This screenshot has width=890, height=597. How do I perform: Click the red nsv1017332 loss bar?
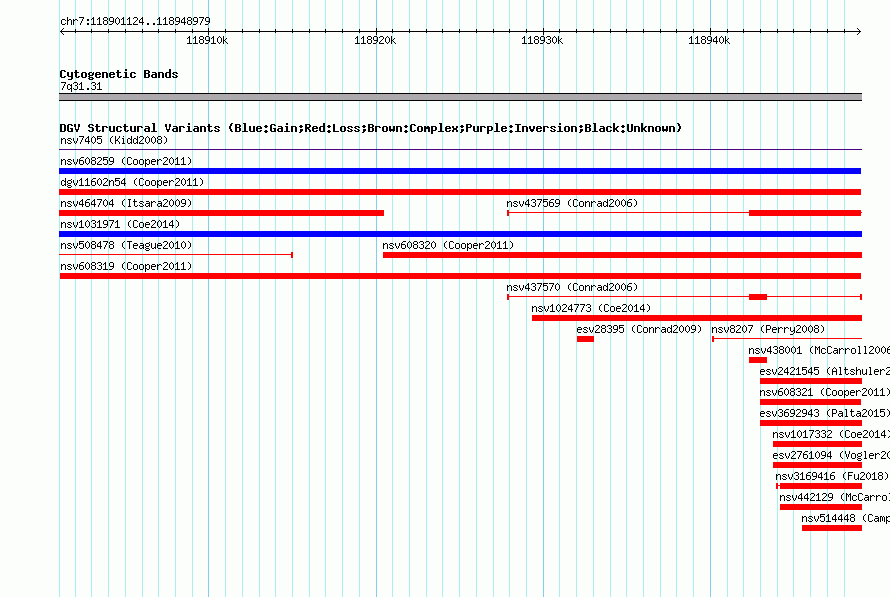[x=817, y=444]
